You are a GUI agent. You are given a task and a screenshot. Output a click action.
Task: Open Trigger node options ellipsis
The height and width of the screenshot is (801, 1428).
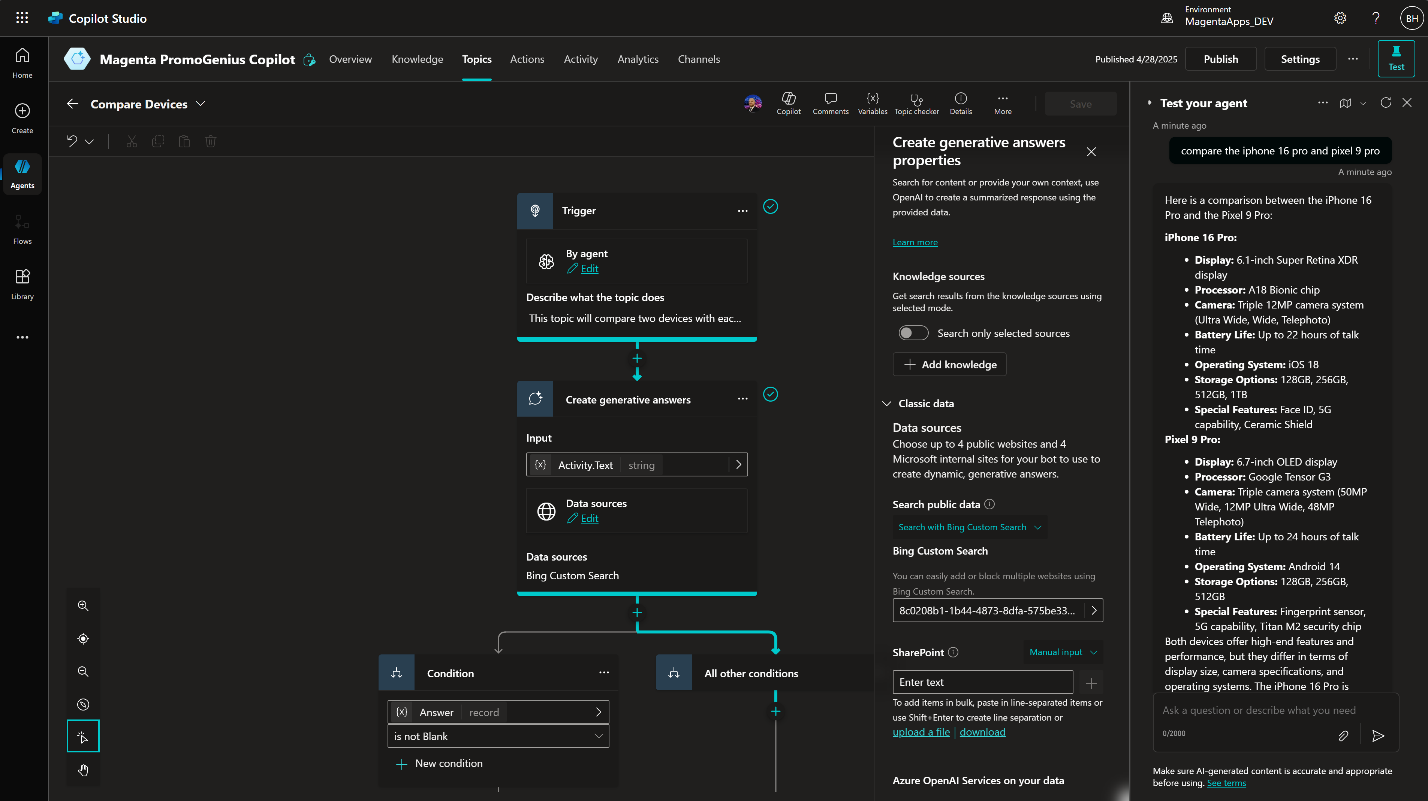[742, 211]
